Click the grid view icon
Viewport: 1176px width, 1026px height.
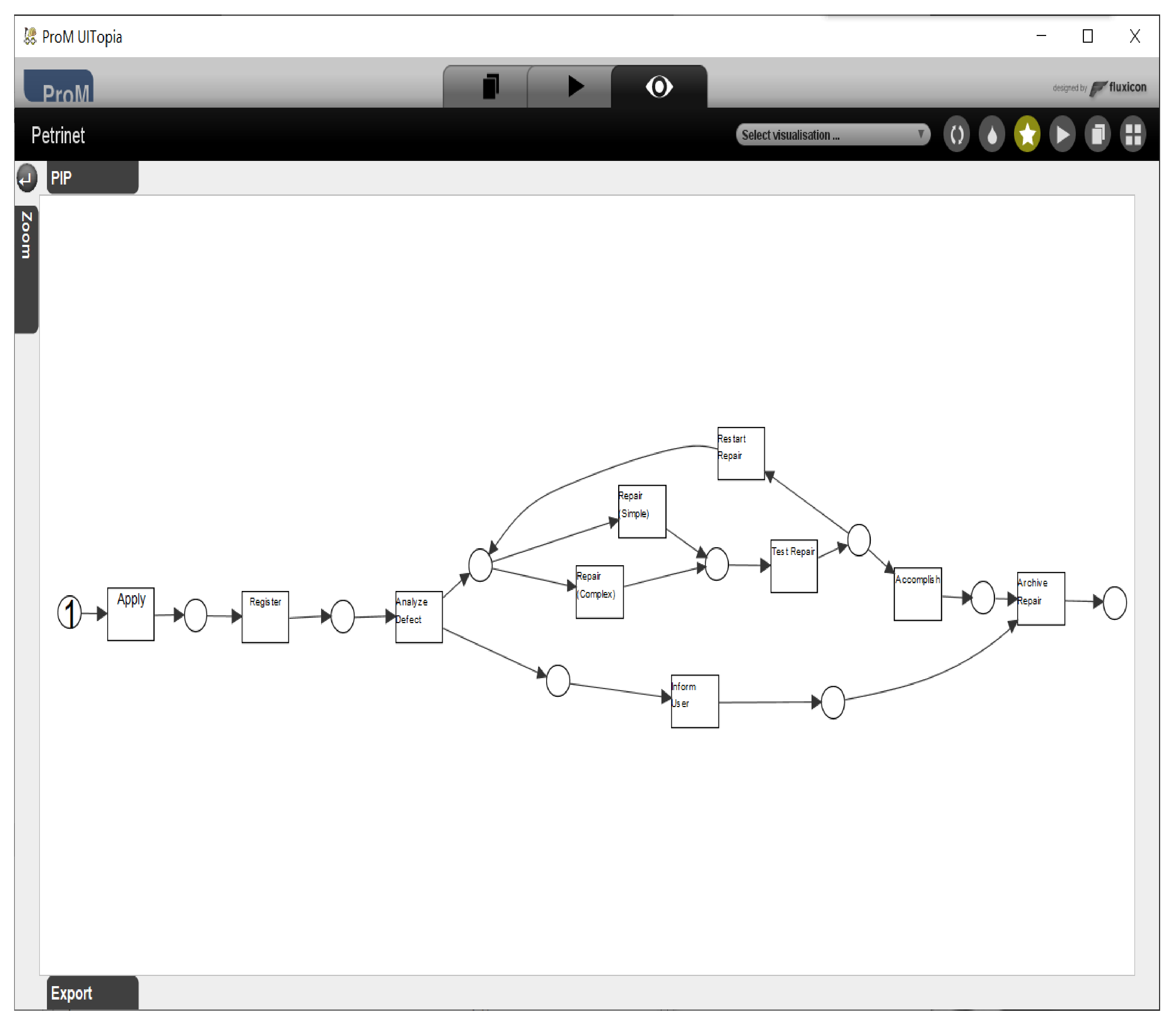click(x=1134, y=135)
